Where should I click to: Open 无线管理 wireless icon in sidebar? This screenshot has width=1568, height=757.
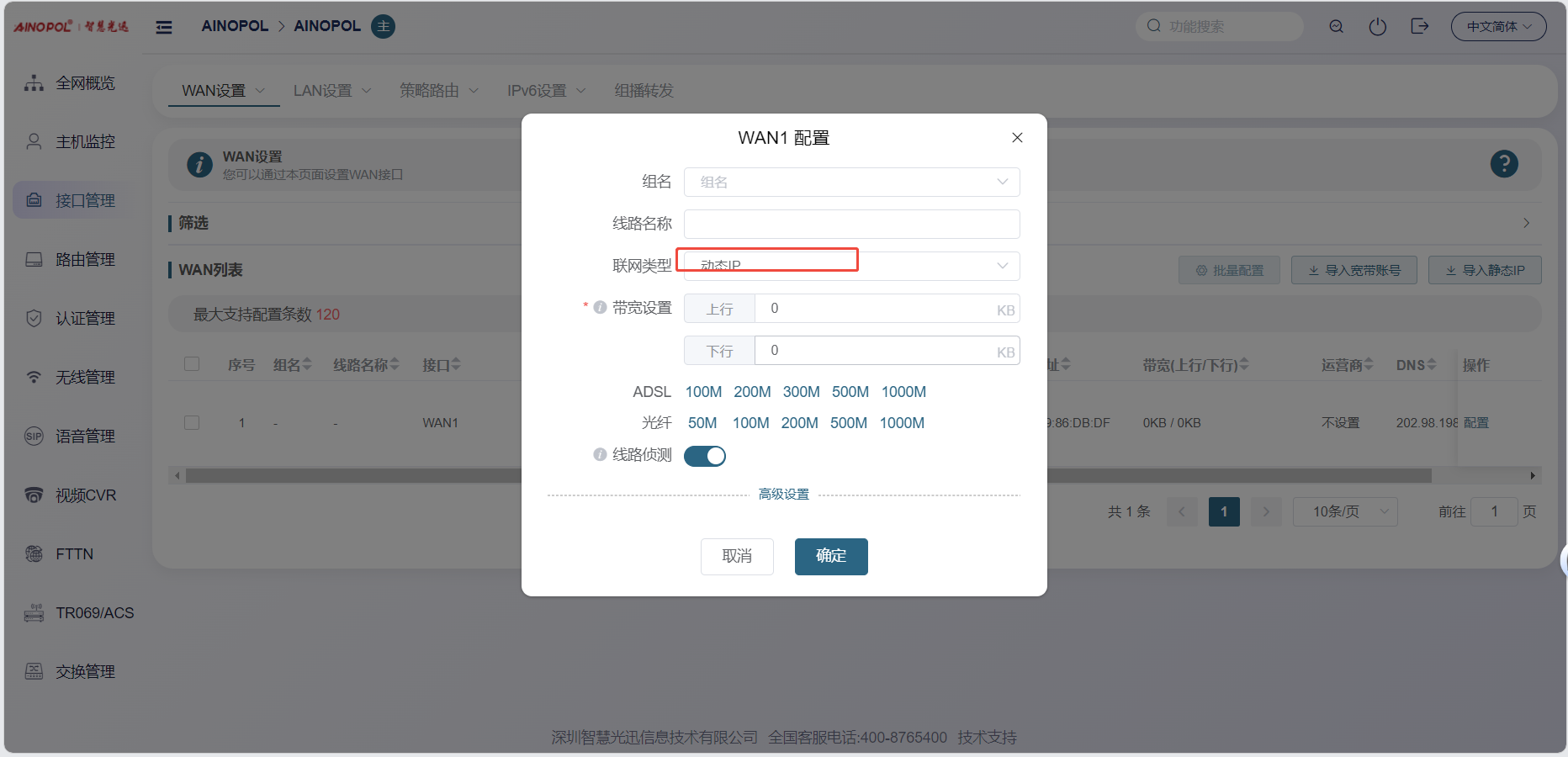tap(34, 378)
